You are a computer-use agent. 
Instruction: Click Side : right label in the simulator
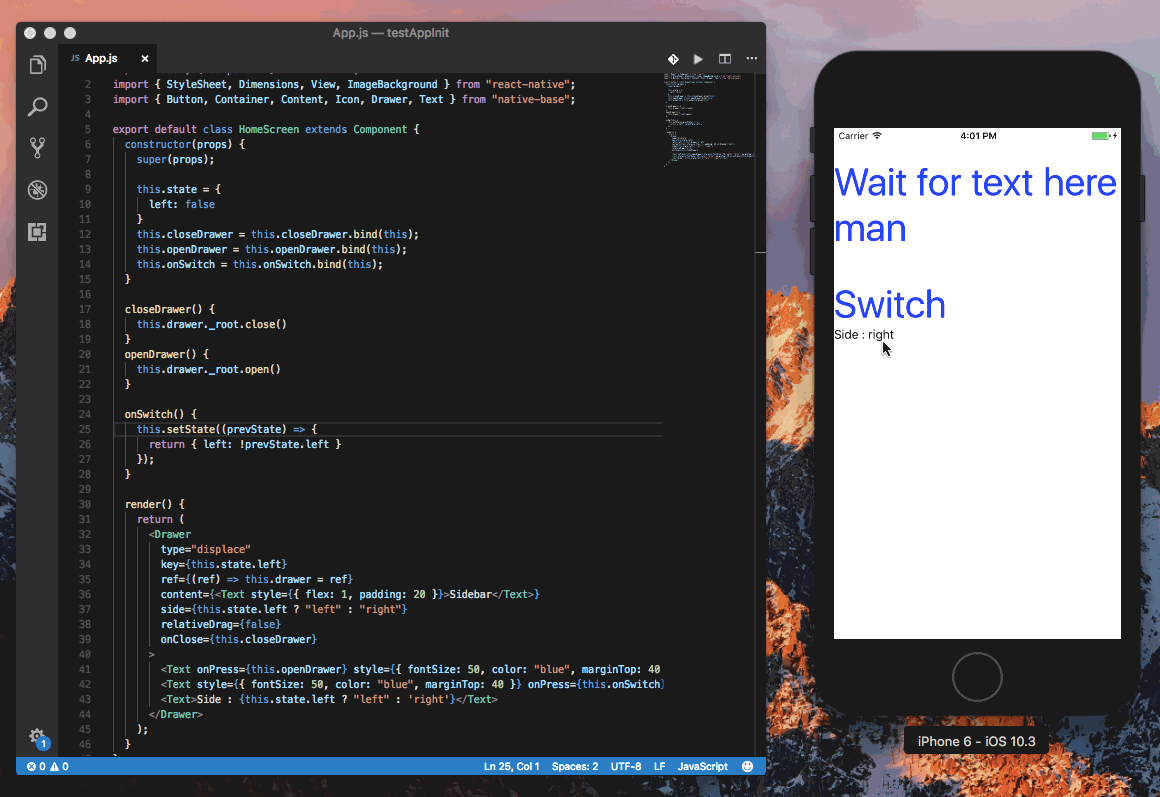pos(862,334)
